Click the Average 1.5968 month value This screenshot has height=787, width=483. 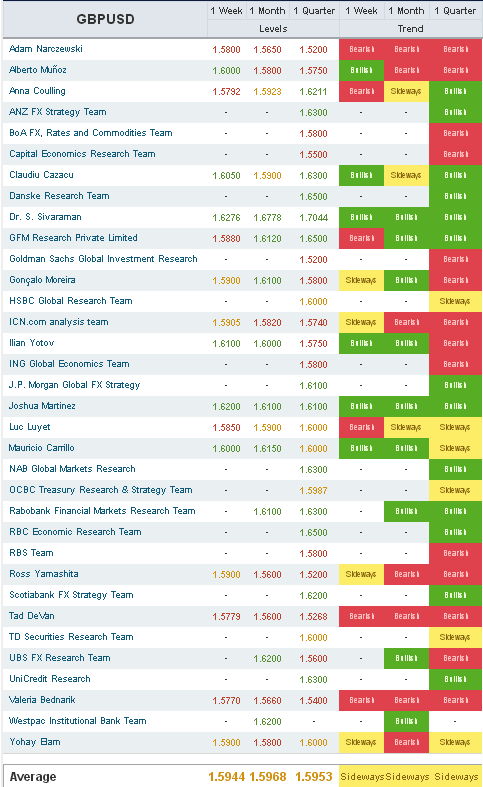click(268, 776)
